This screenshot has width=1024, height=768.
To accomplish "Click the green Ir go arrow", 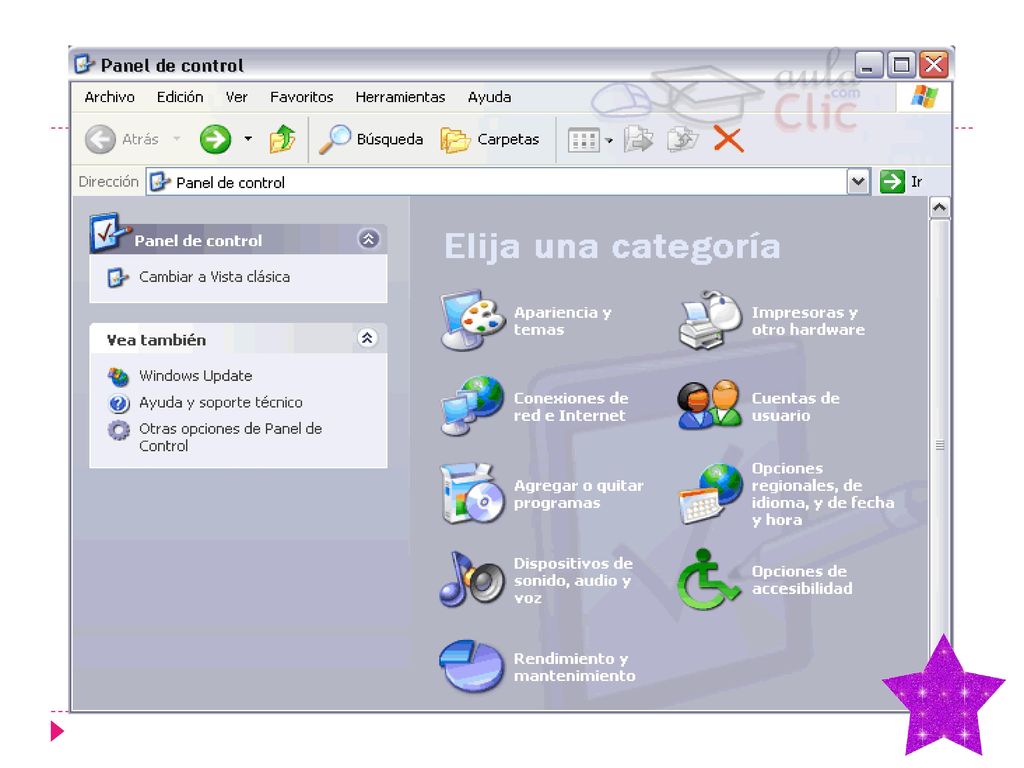I will tap(892, 182).
